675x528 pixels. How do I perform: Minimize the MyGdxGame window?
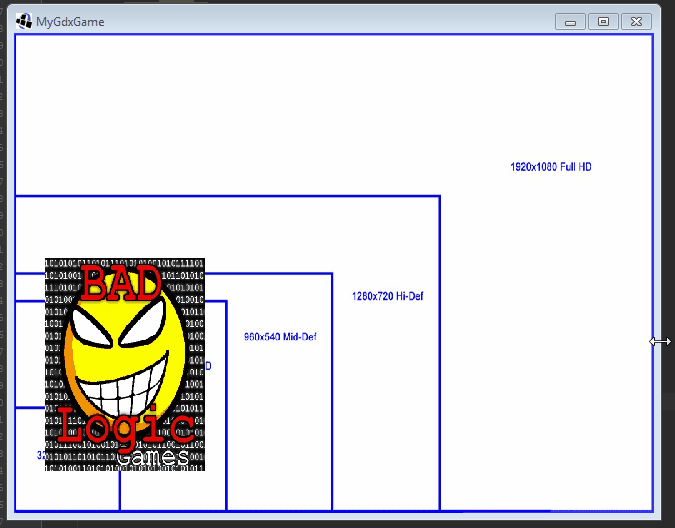click(x=570, y=22)
